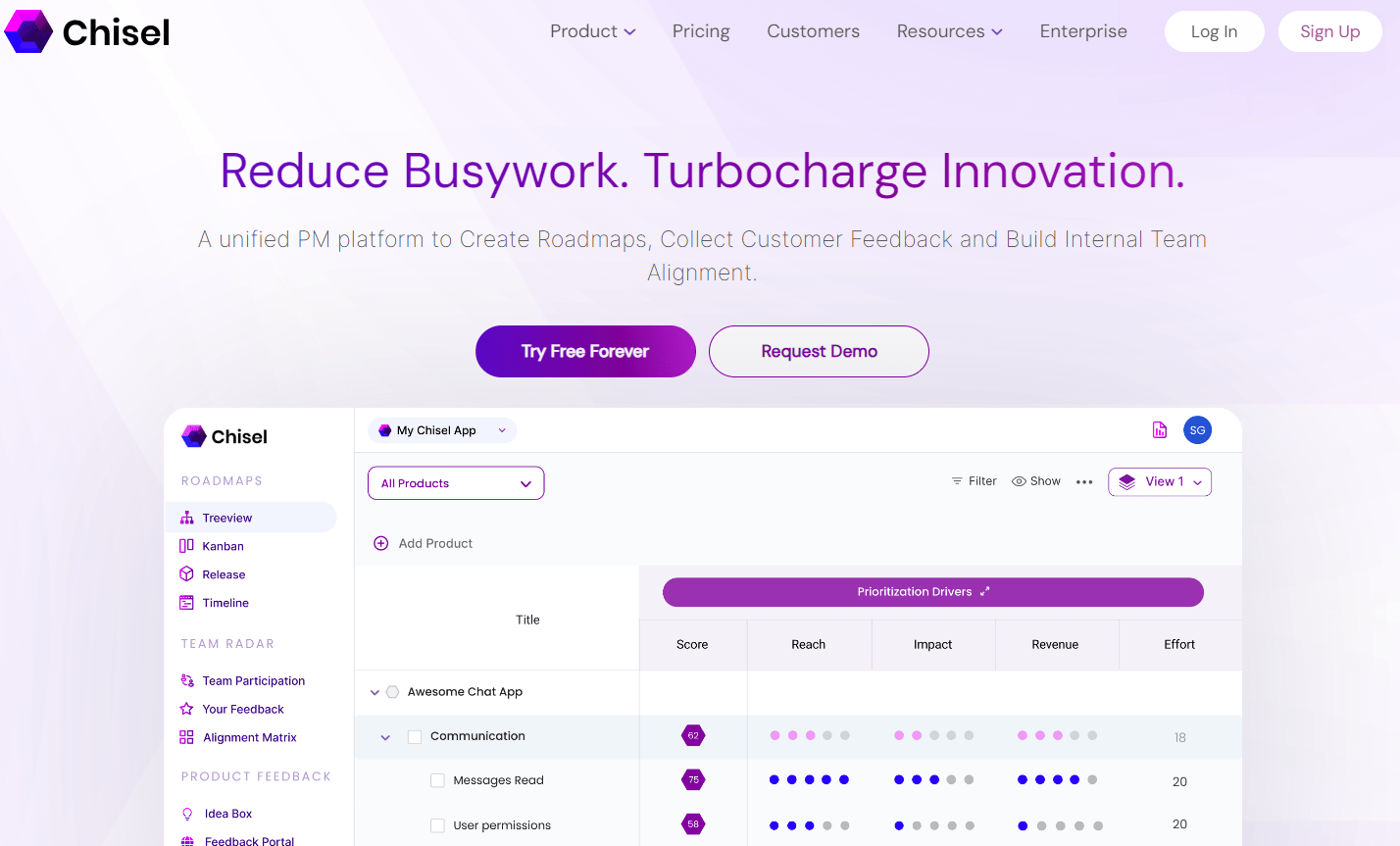Open the Product menu dropdown
This screenshot has height=846, width=1400.
pos(593,31)
